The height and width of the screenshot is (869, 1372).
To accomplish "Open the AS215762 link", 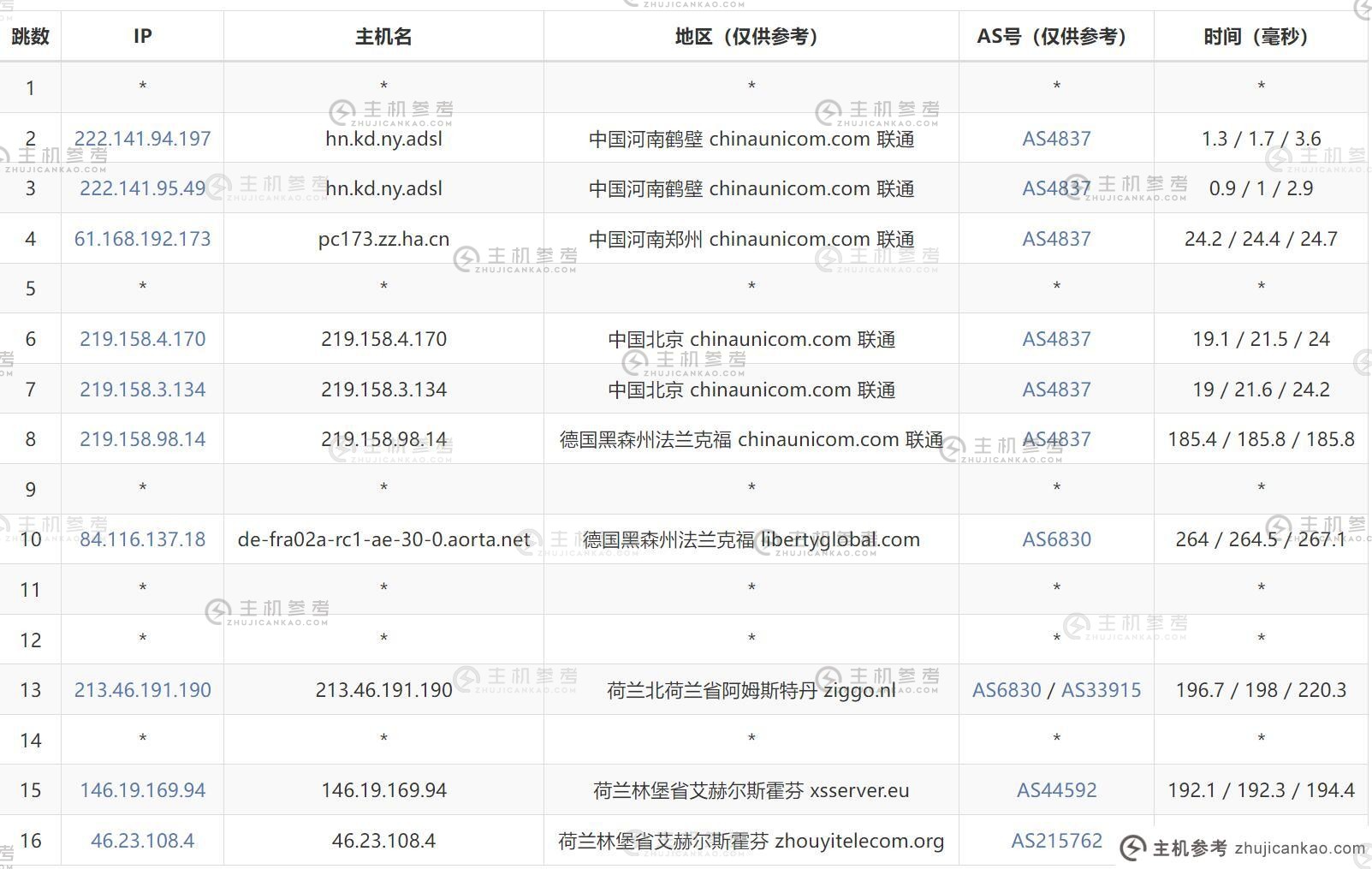I will pos(1056,841).
